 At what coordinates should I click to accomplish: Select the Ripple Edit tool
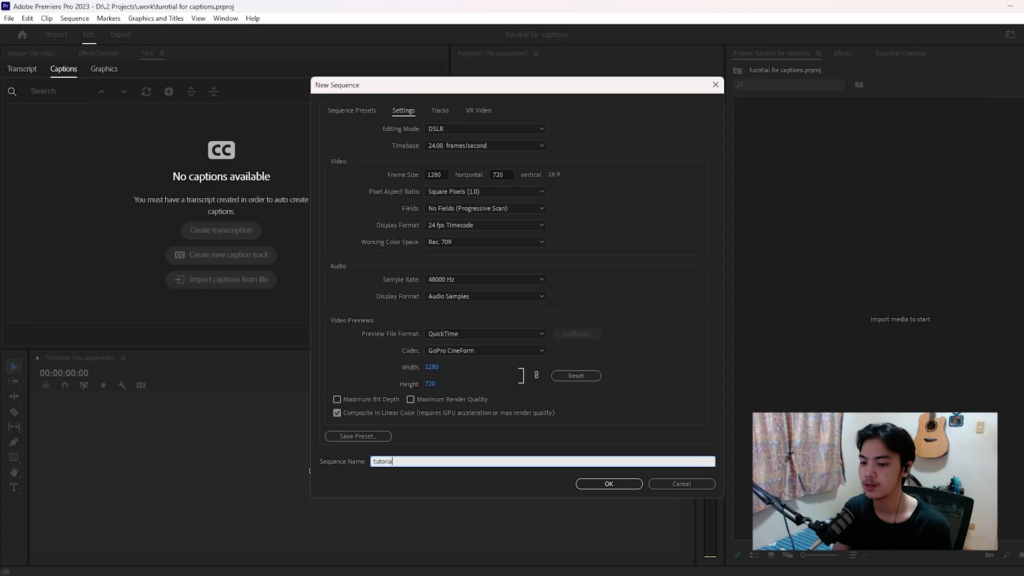(14, 396)
